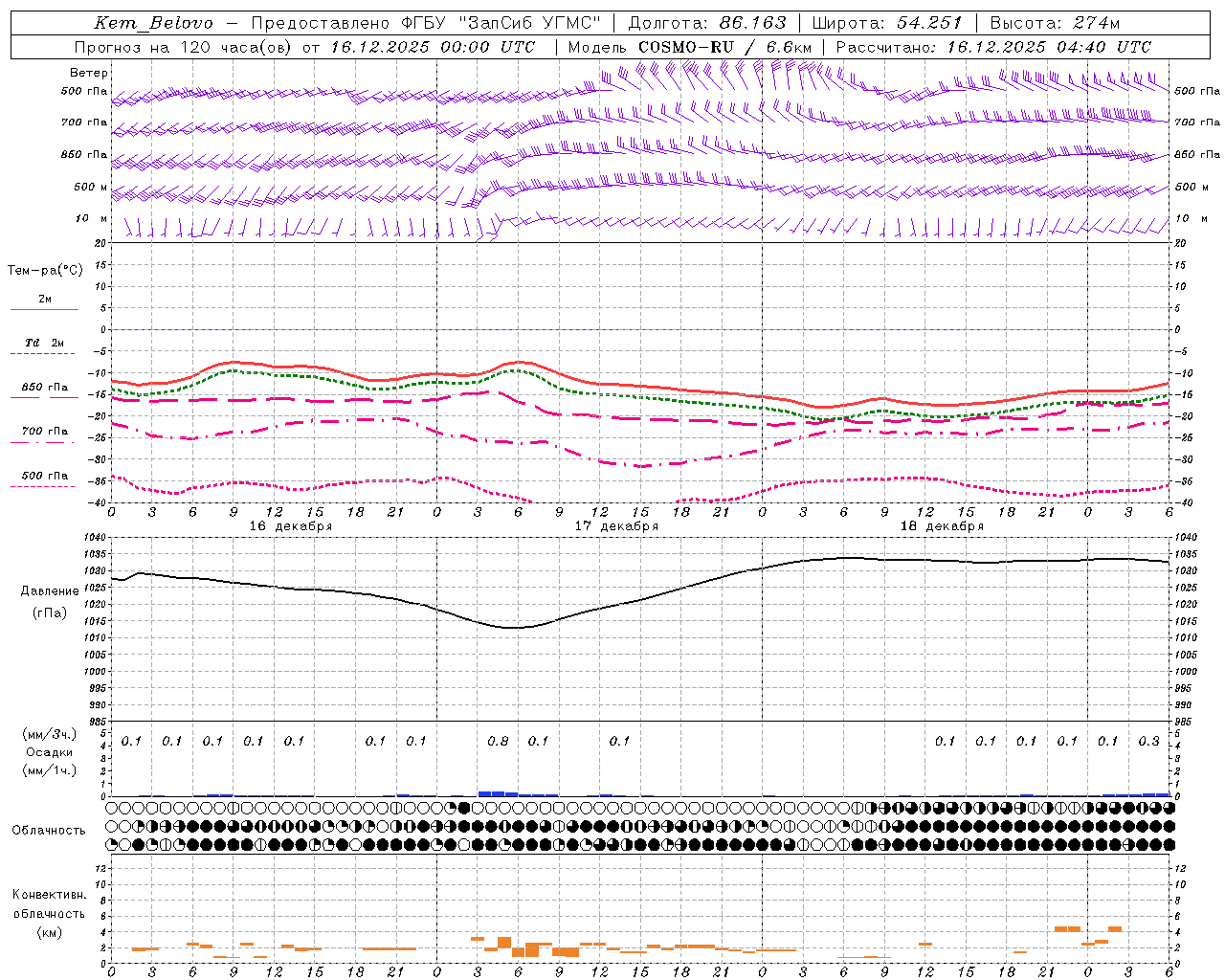The width and height of the screenshot is (1225, 980).
Task: Click the Модель COSMO-RU / 6.6км label
Action: click(690, 47)
